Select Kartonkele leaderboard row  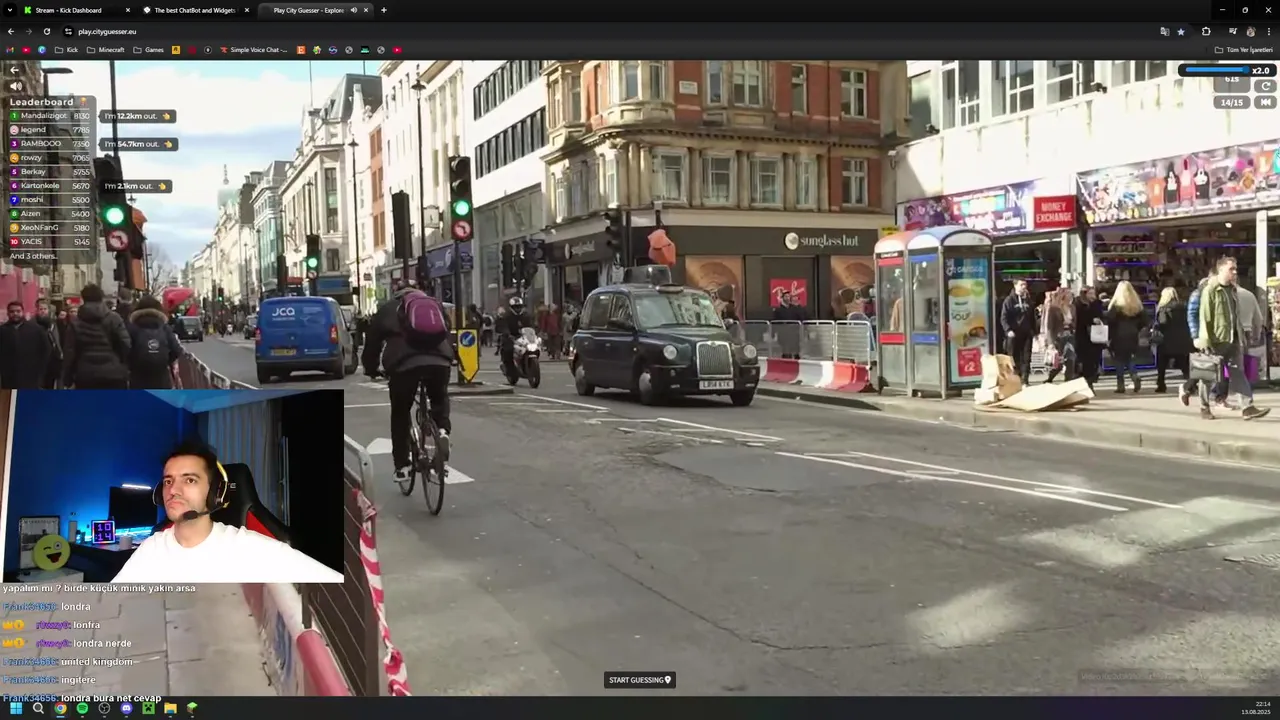[x=50, y=186]
